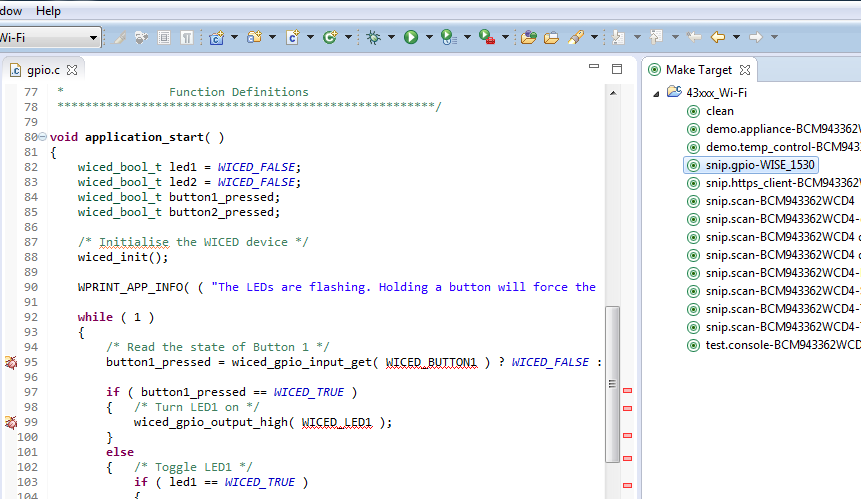The image size is (861, 499).
Task: Click the New C++ Class icon
Action: [331, 37]
